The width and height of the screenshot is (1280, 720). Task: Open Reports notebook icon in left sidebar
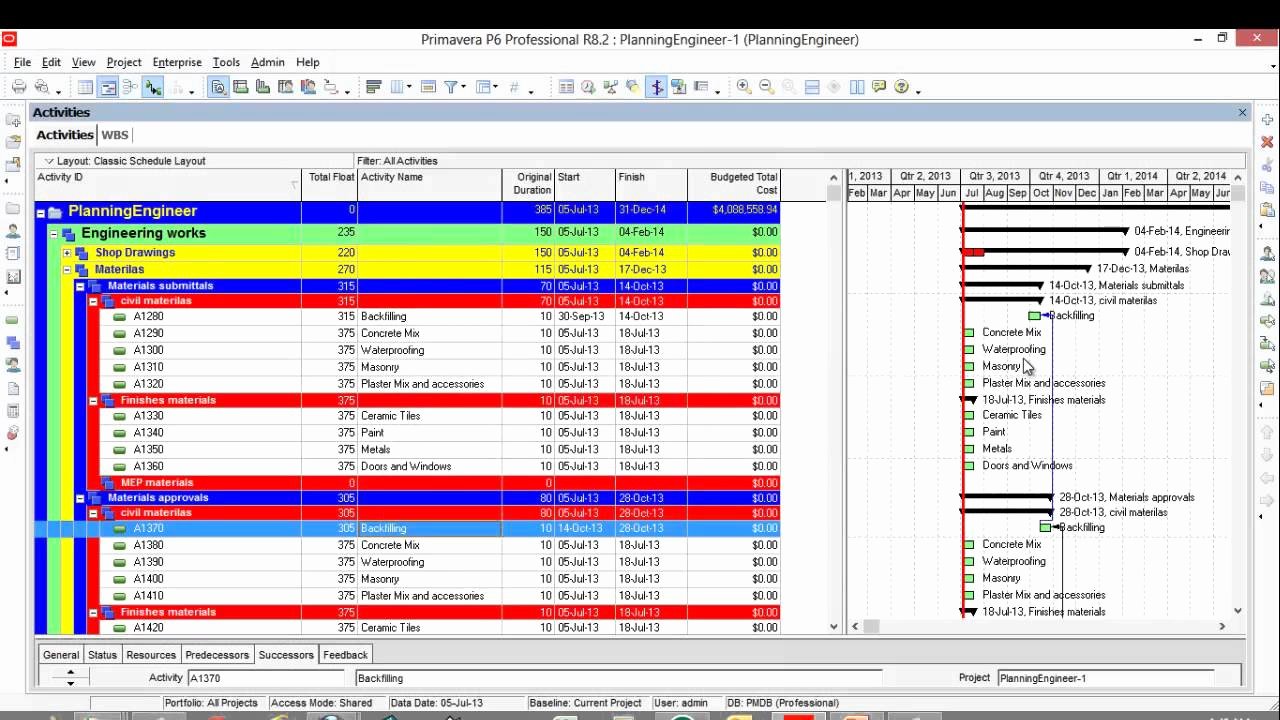[12, 254]
